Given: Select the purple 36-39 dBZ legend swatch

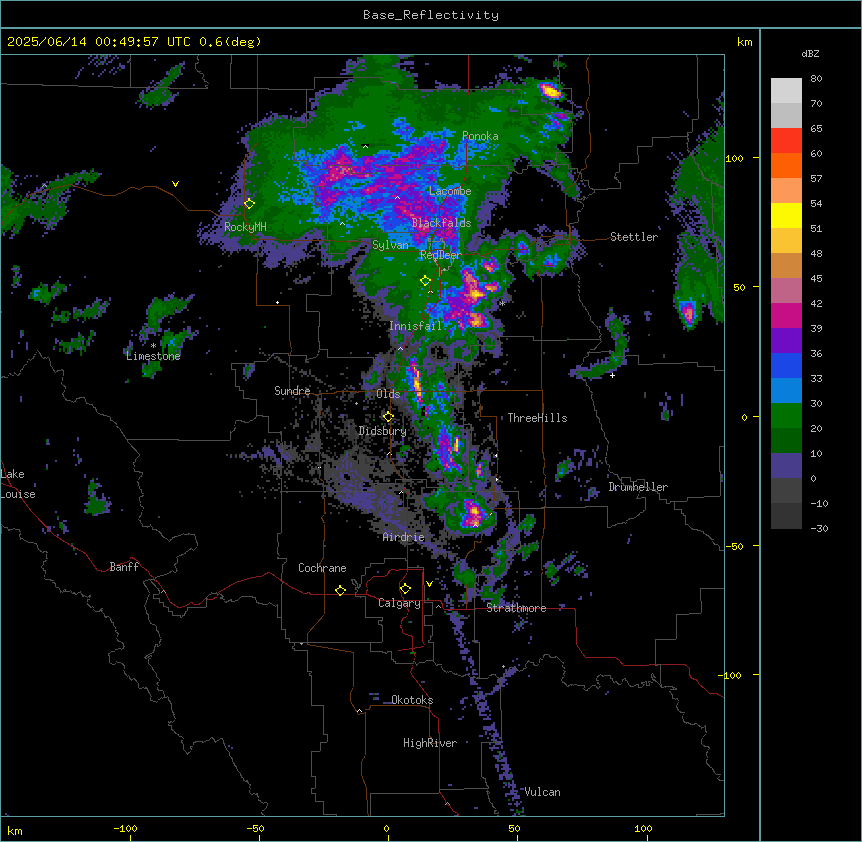Looking at the screenshot, I should [x=786, y=341].
